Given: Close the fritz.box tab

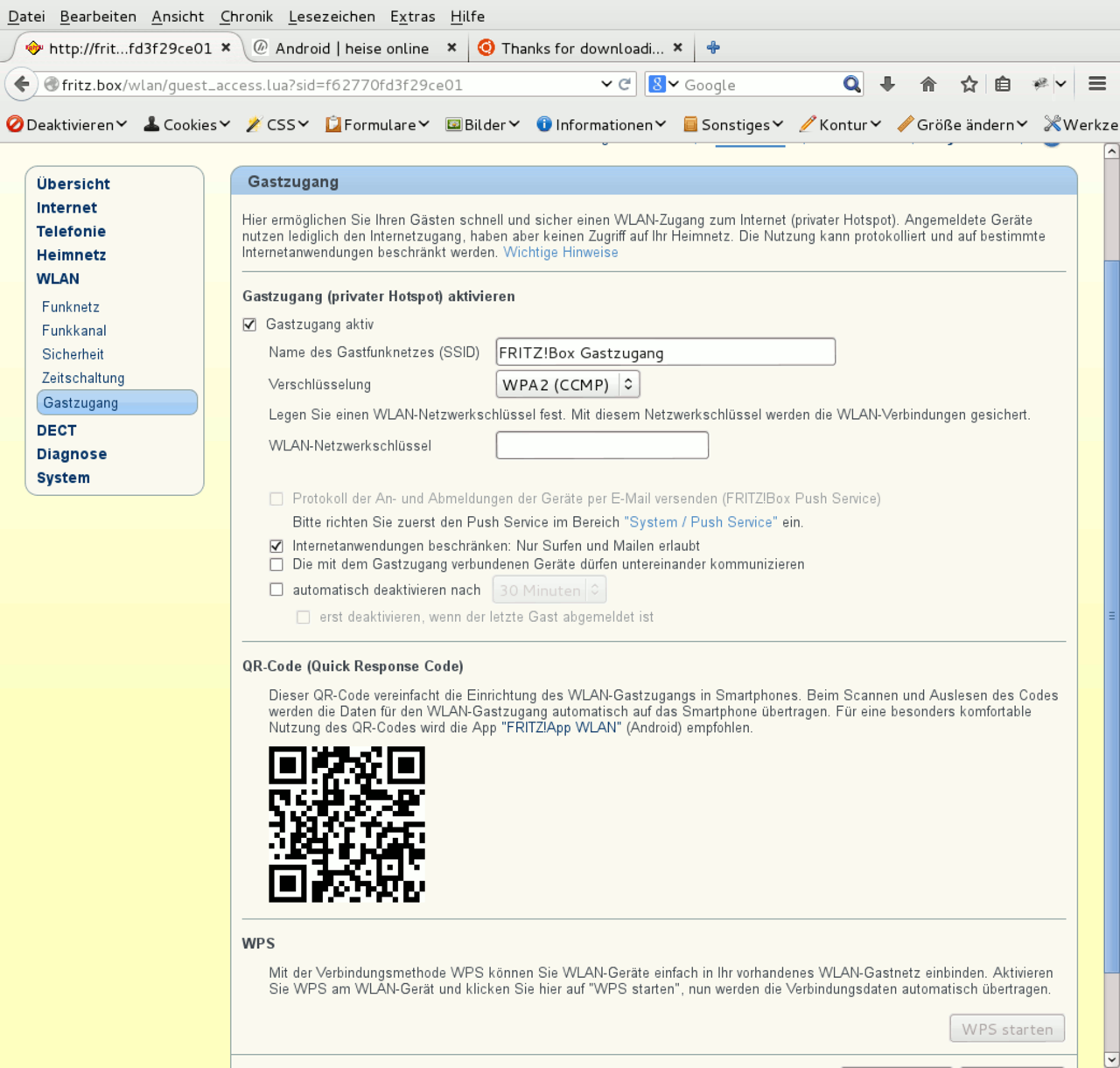Looking at the screenshot, I should click(226, 47).
